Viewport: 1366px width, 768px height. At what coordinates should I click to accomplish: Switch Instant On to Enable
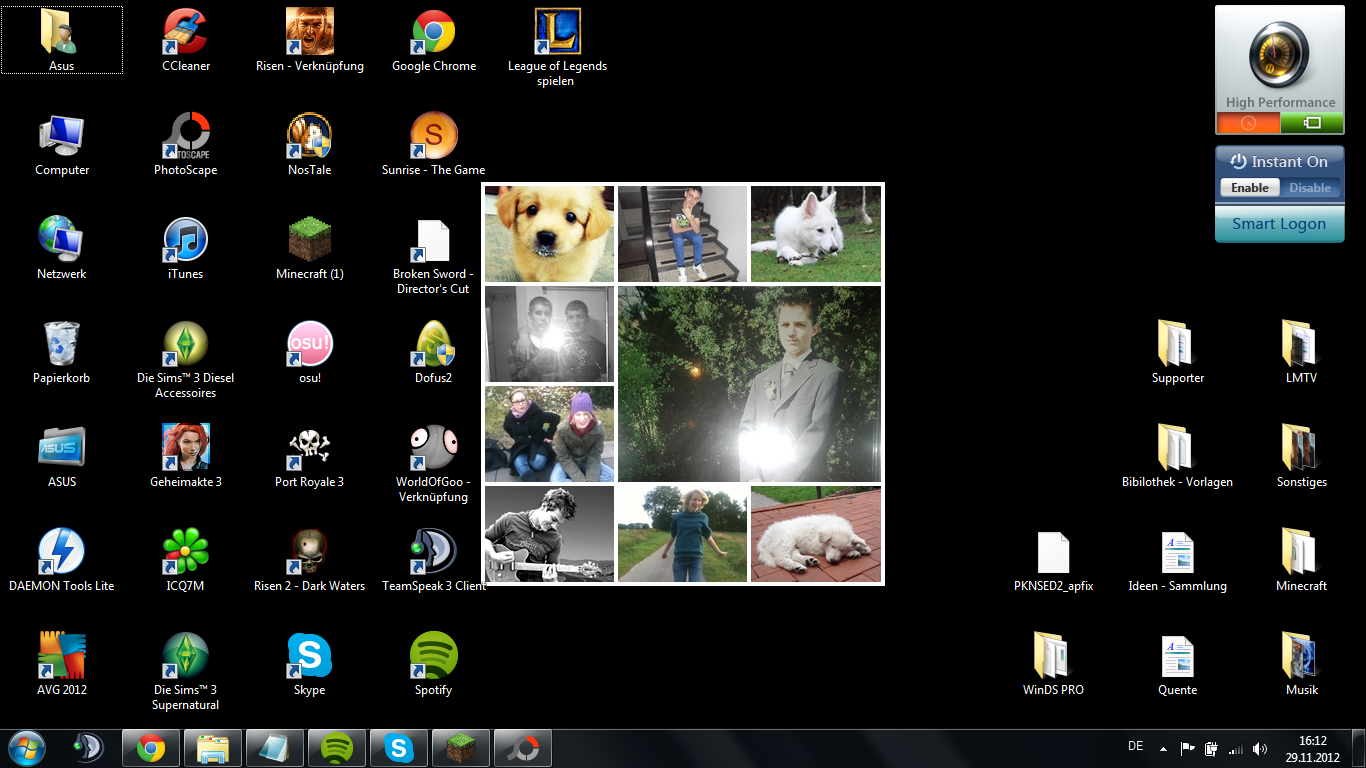click(x=1249, y=188)
